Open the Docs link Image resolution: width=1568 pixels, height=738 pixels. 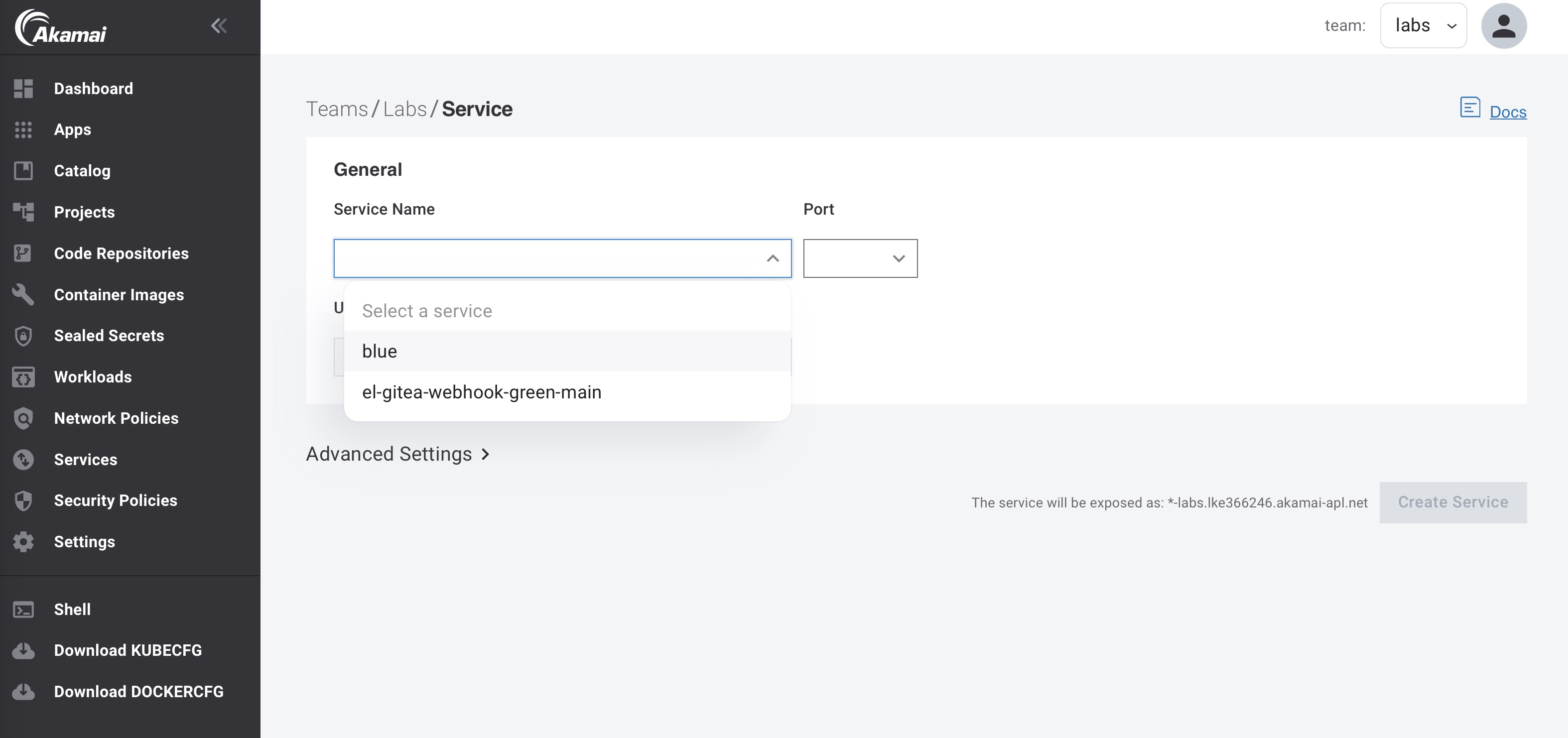click(1507, 112)
